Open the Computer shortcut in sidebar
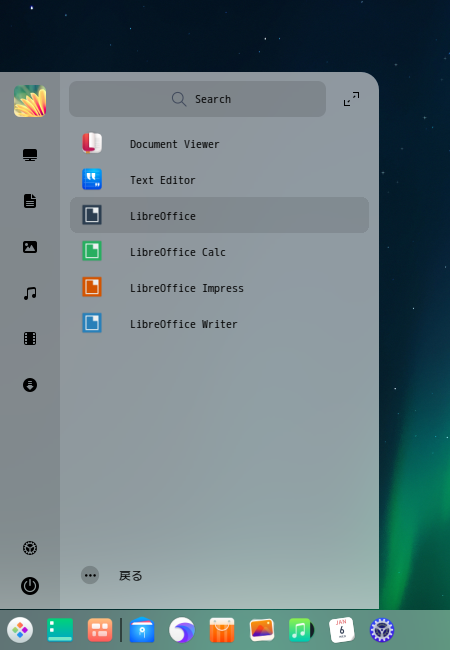Image resolution: width=450 pixels, height=650 pixels. [30, 155]
